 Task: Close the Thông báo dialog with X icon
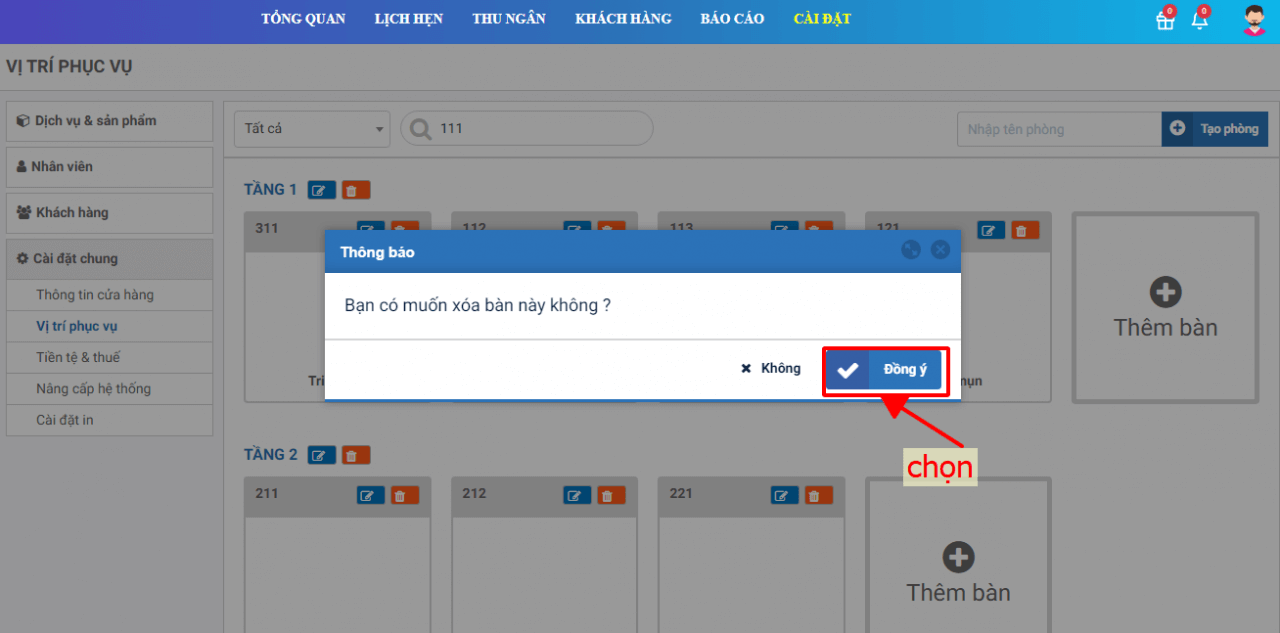pos(940,250)
